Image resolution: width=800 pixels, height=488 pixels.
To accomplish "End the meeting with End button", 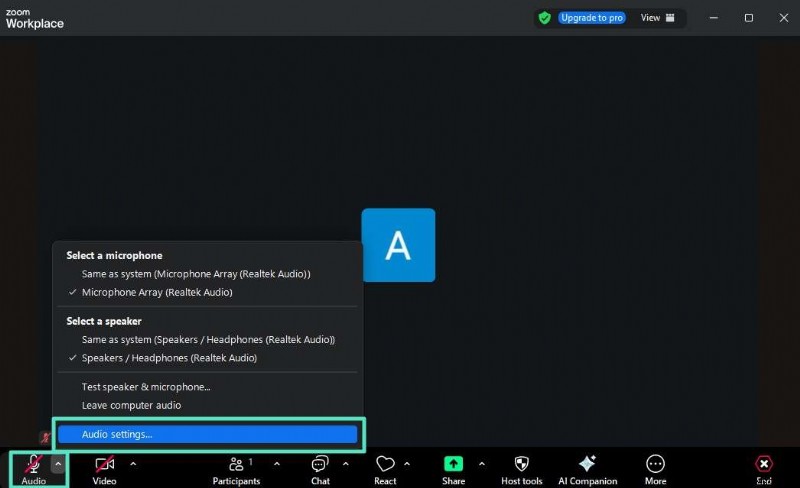I will coord(763,468).
